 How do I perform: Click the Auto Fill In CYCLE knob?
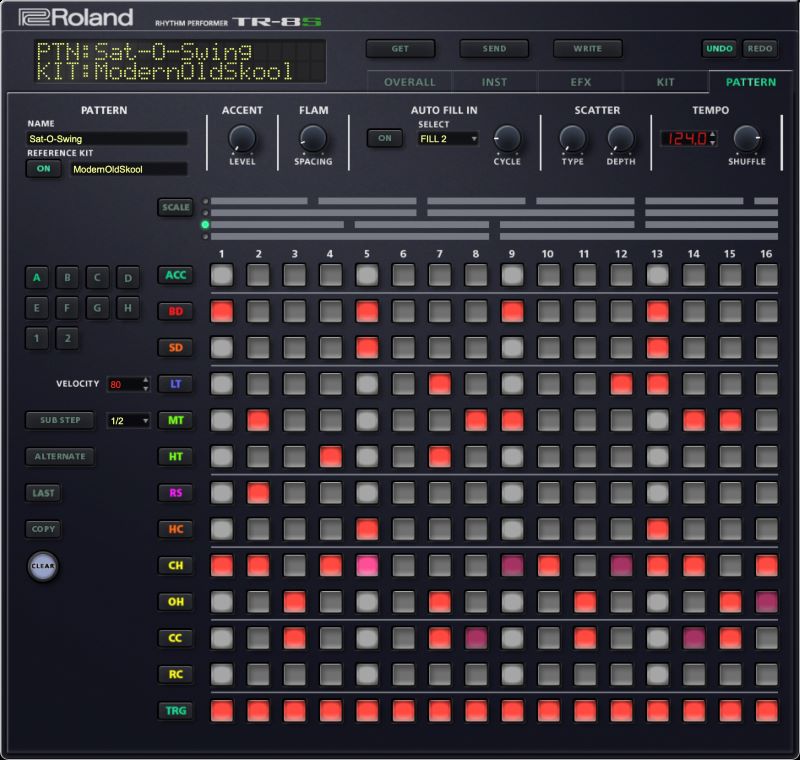point(507,138)
